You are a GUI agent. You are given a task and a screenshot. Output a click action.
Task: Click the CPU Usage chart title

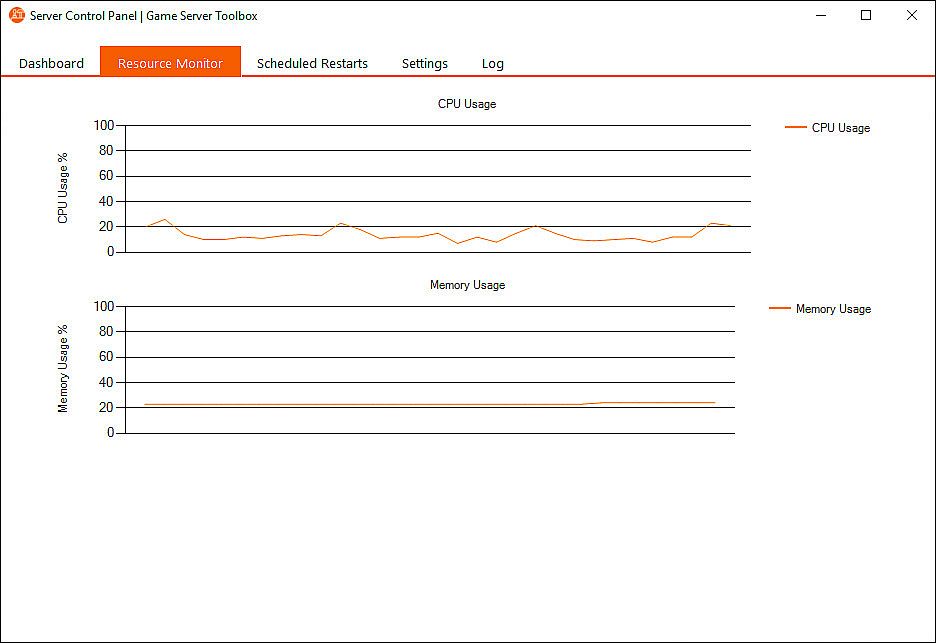tap(467, 104)
